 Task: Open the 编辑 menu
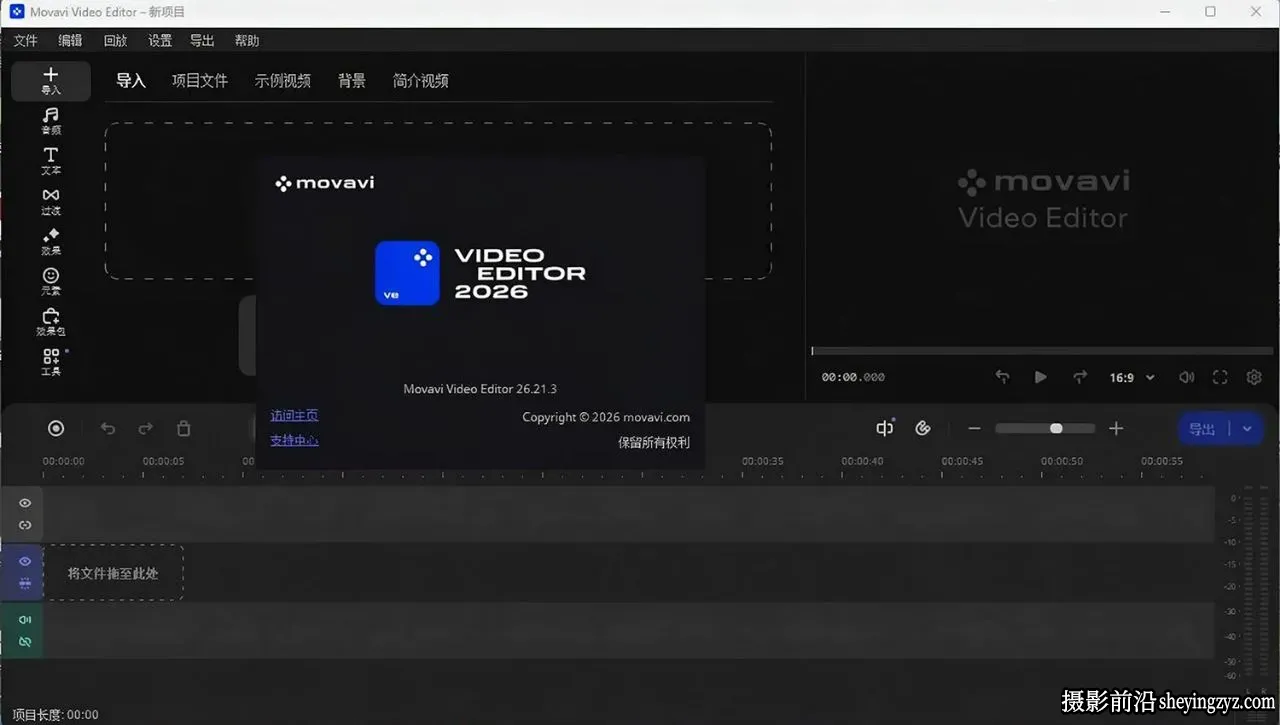70,41
